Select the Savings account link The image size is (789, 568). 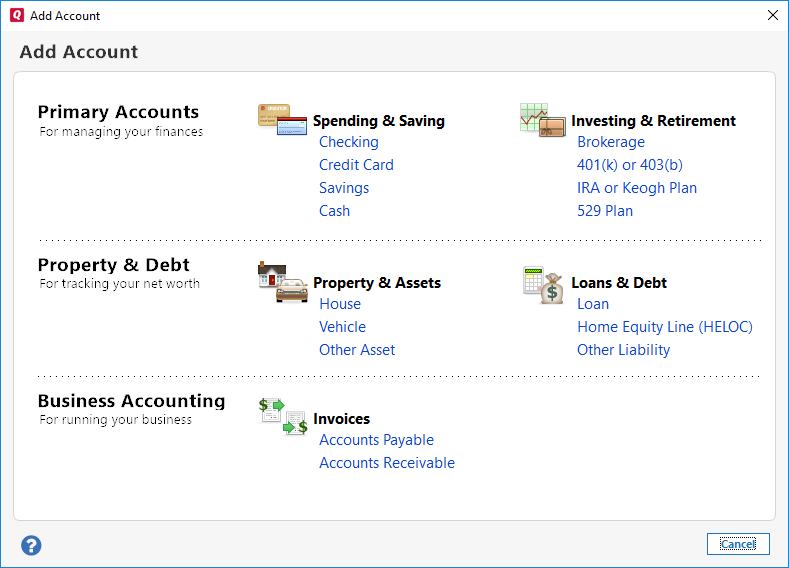[x=344, y=188]
